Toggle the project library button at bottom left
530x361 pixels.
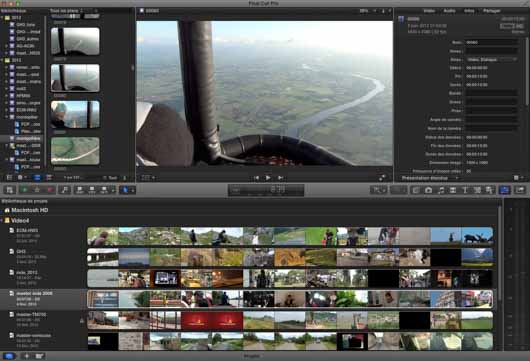pos(9,356)
